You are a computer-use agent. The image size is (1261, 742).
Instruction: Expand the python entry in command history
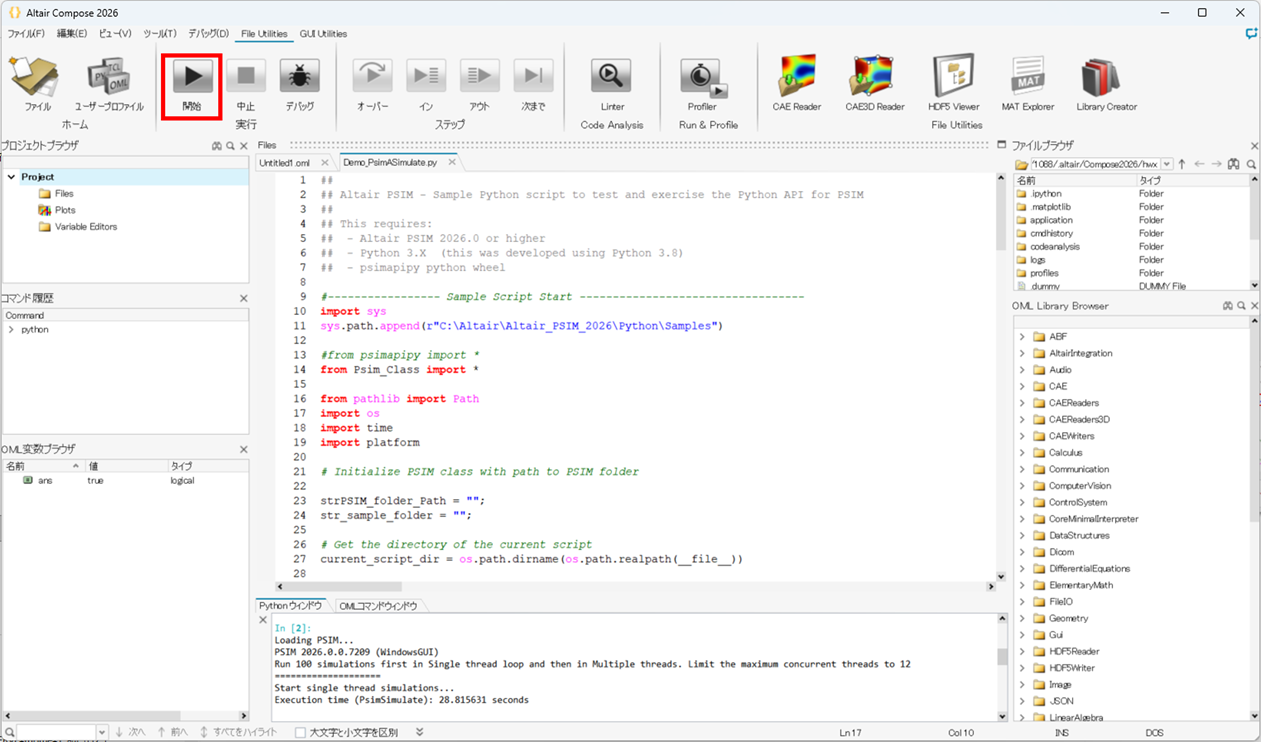(11, 329)
